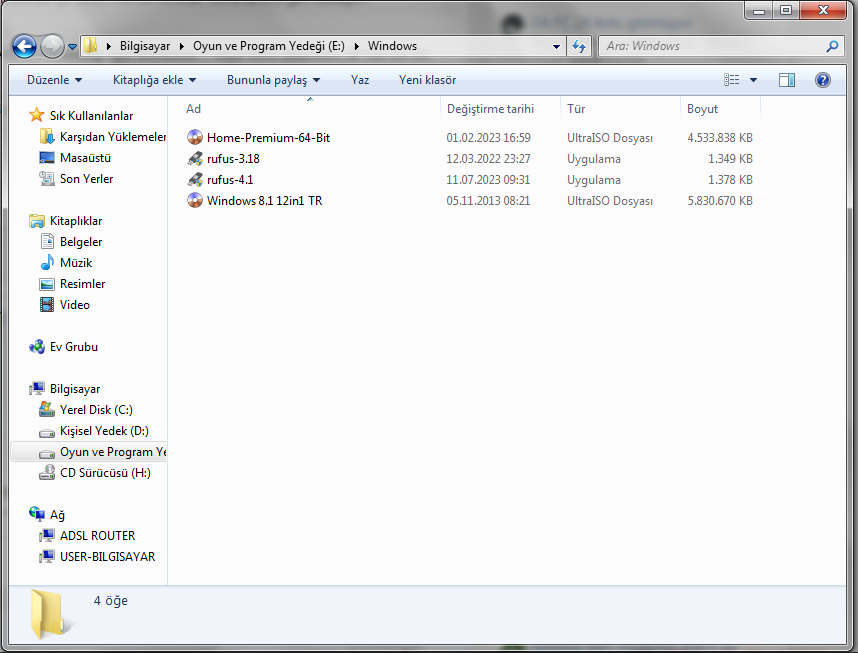Image resolution: width=858 pixels, height=653 pixels.
Task: Click the Refresh button beside address bar
Action: pyautogui.click(x=579, y=47)
